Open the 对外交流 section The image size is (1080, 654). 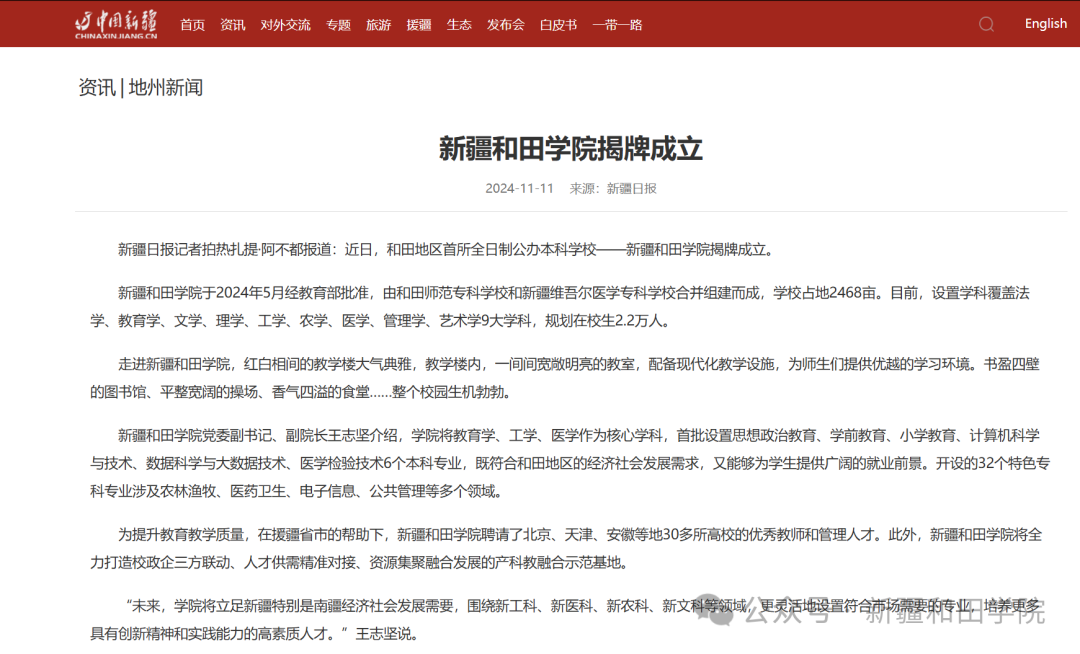tap(285, 24)
